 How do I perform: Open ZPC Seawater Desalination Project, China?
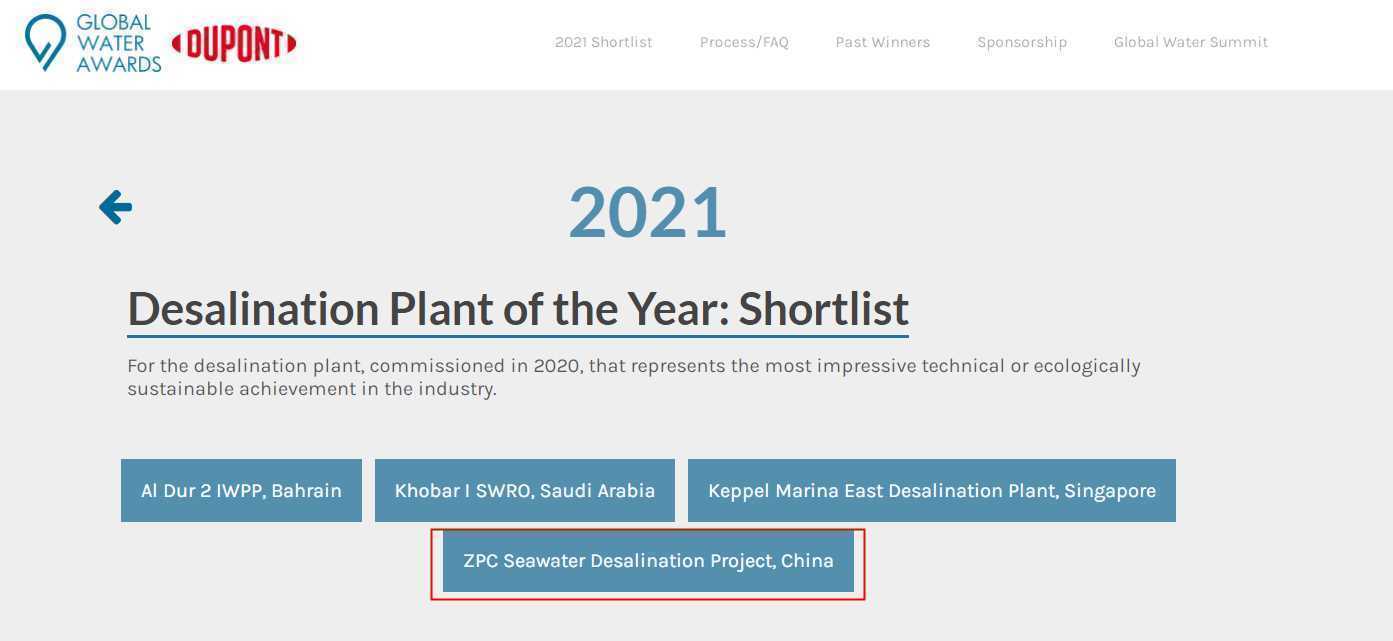point(648,561)
